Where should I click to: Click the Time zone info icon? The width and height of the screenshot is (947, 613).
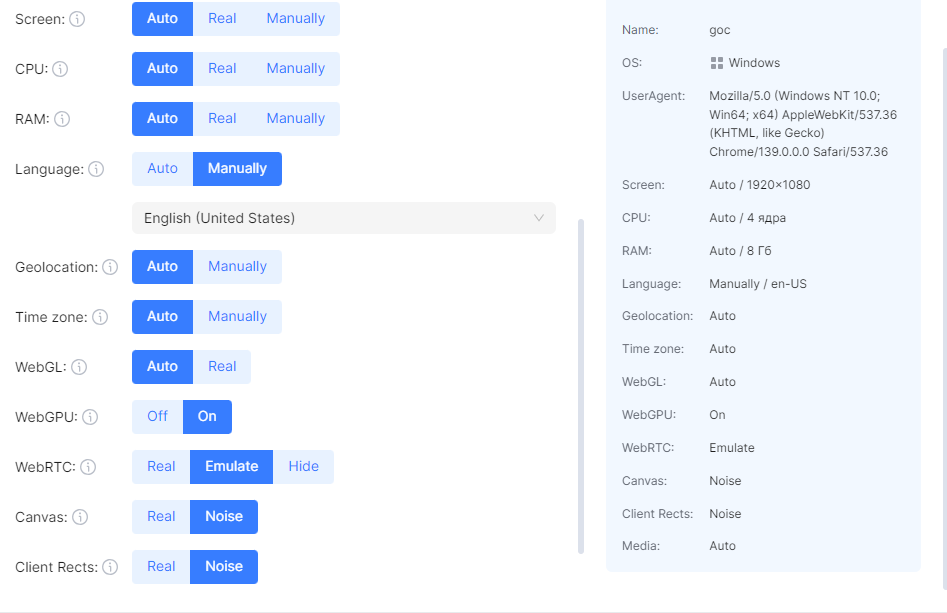[100, 317]
